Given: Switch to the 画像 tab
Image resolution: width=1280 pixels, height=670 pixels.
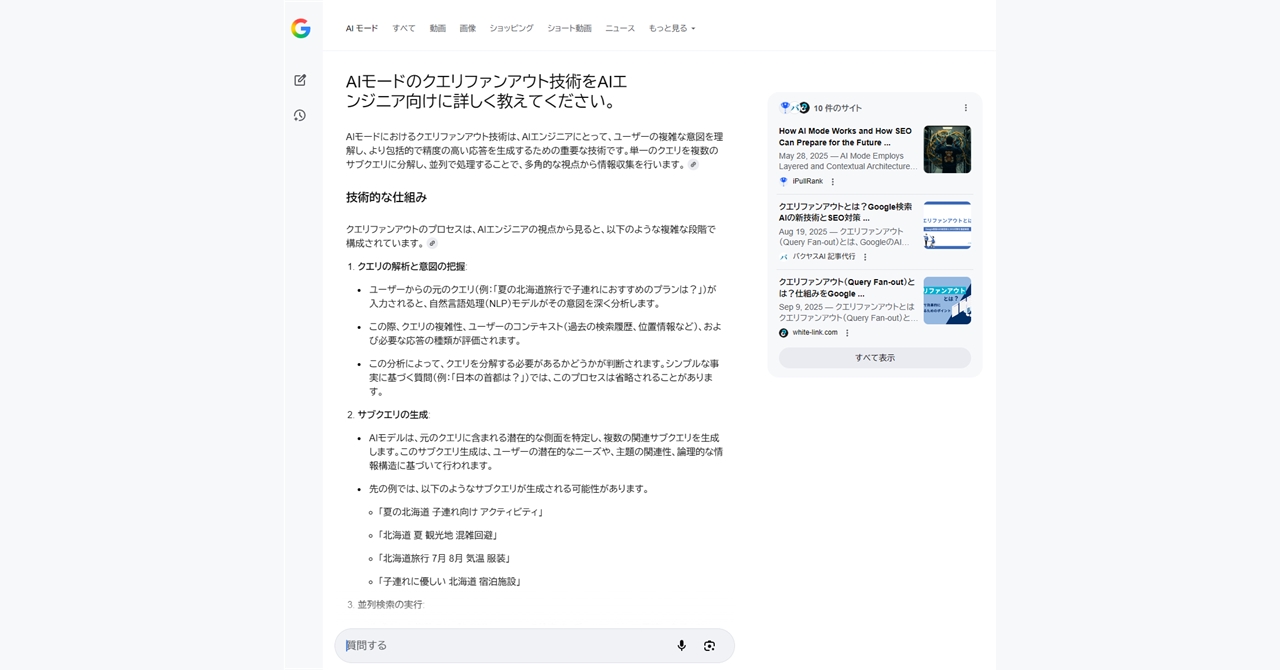Looking at the screenshot, I should point(467,28).
